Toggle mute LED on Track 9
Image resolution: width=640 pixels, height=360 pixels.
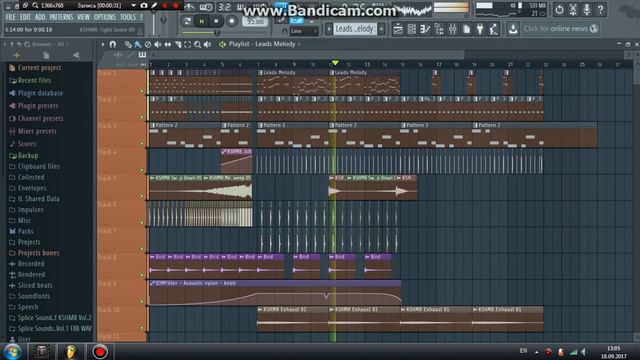click(142, 302)
